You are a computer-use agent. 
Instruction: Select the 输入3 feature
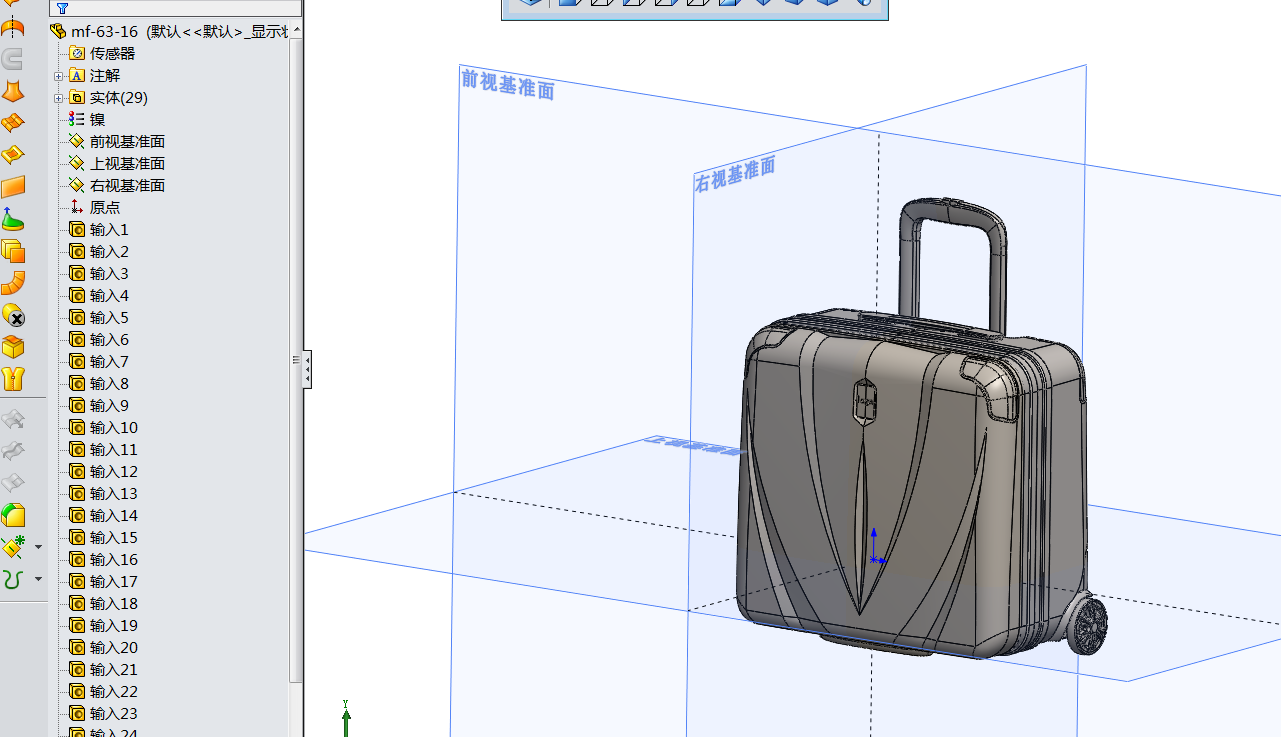click(x=99, y=274)
